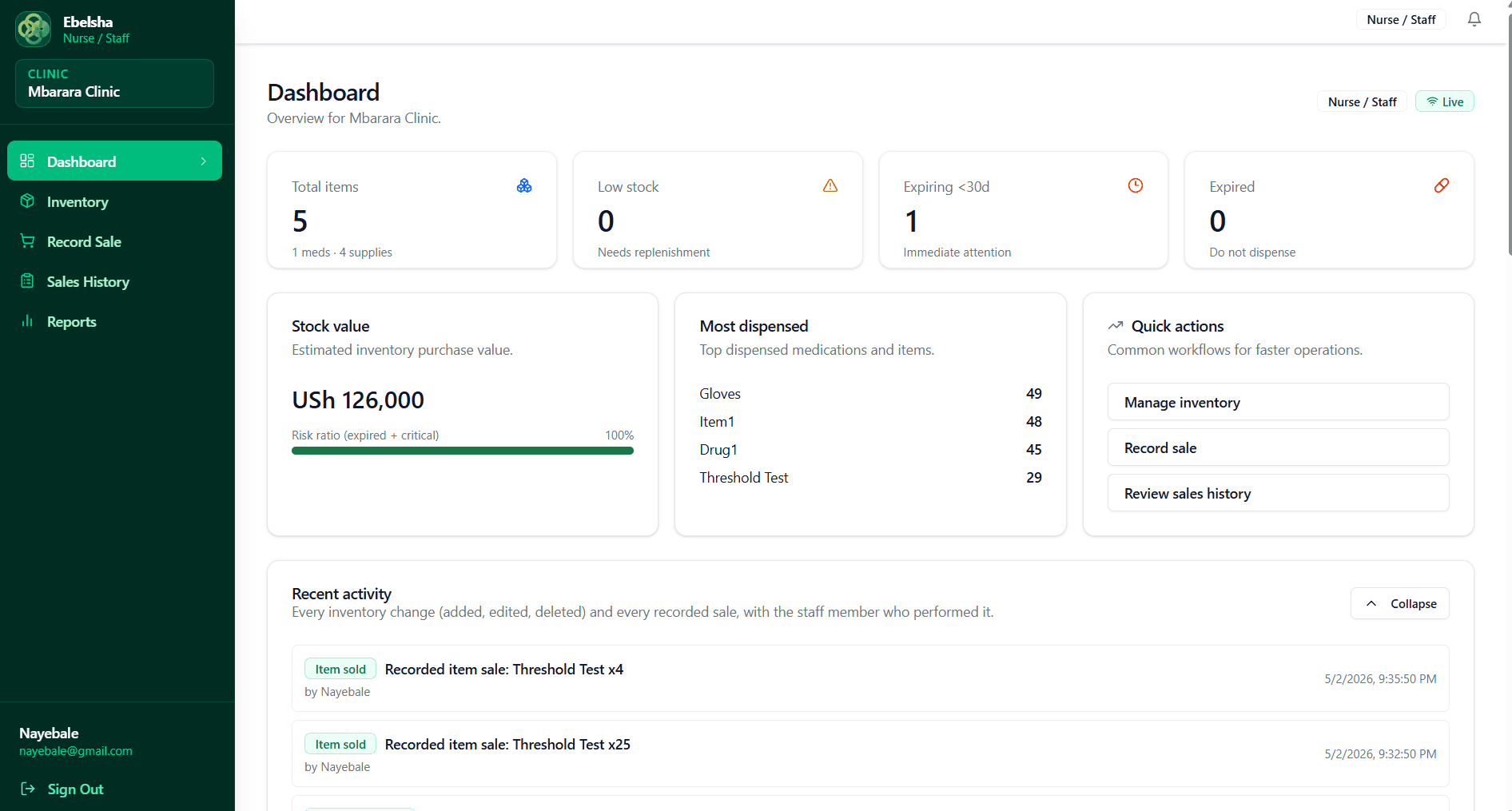Click the Manage inventory quick action
Viewport: 1512px width, 811px height.
coord(1278,402)
